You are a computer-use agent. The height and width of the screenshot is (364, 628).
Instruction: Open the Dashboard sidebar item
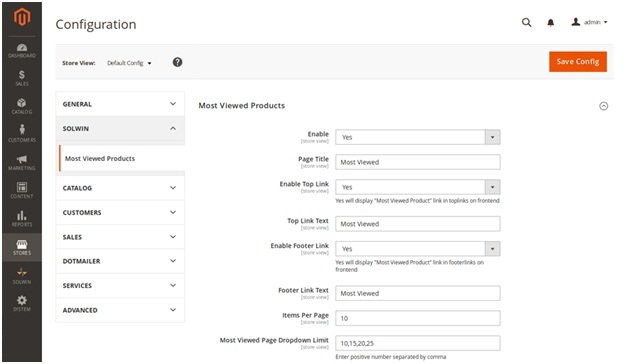[x=22, y=51]
